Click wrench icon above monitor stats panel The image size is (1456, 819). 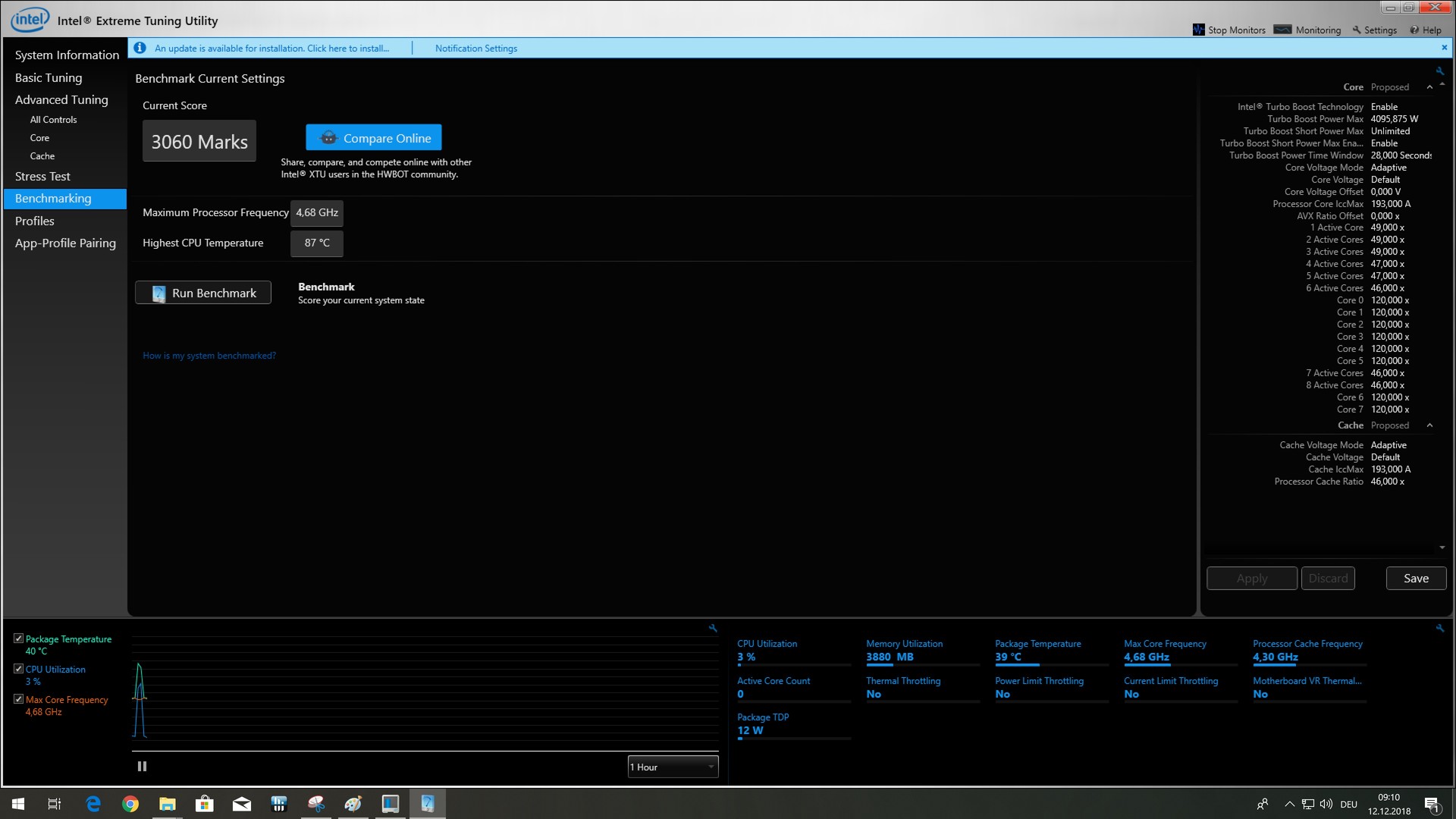click(x=1439, y=628)
